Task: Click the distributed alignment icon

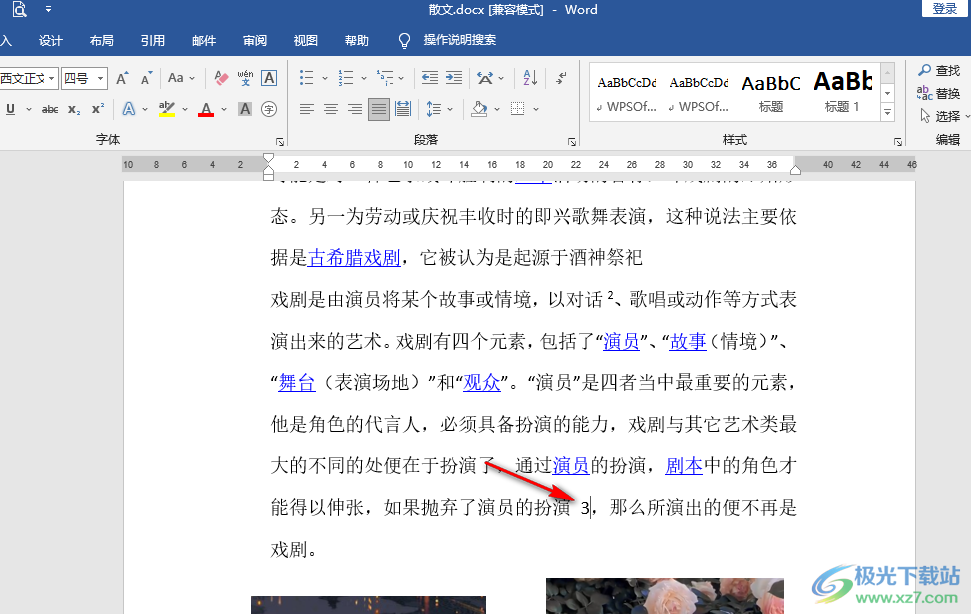Action: [403, 109]
